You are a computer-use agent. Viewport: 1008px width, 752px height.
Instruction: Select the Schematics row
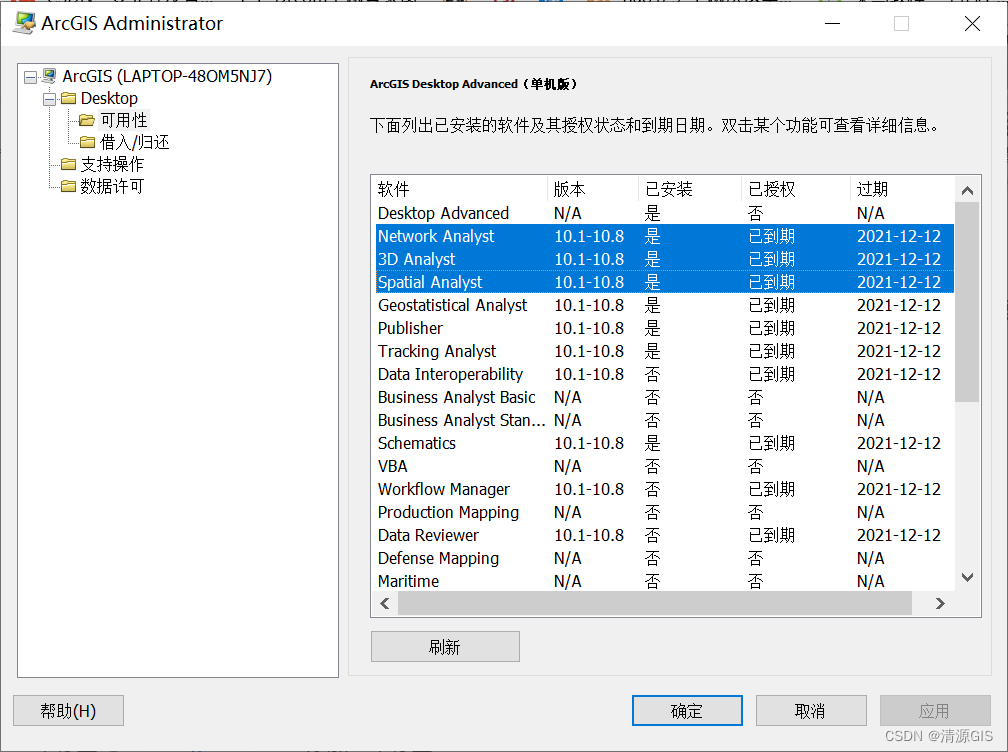[663, 443]
